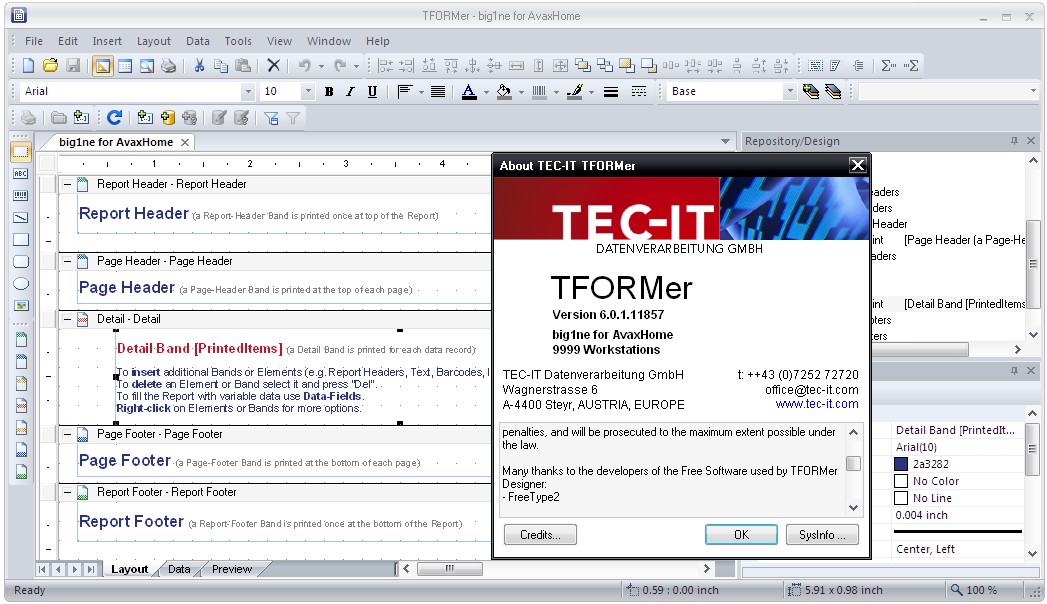Click the SysInfo button
The image size is (1047, 604).
[x=822, y=535]
